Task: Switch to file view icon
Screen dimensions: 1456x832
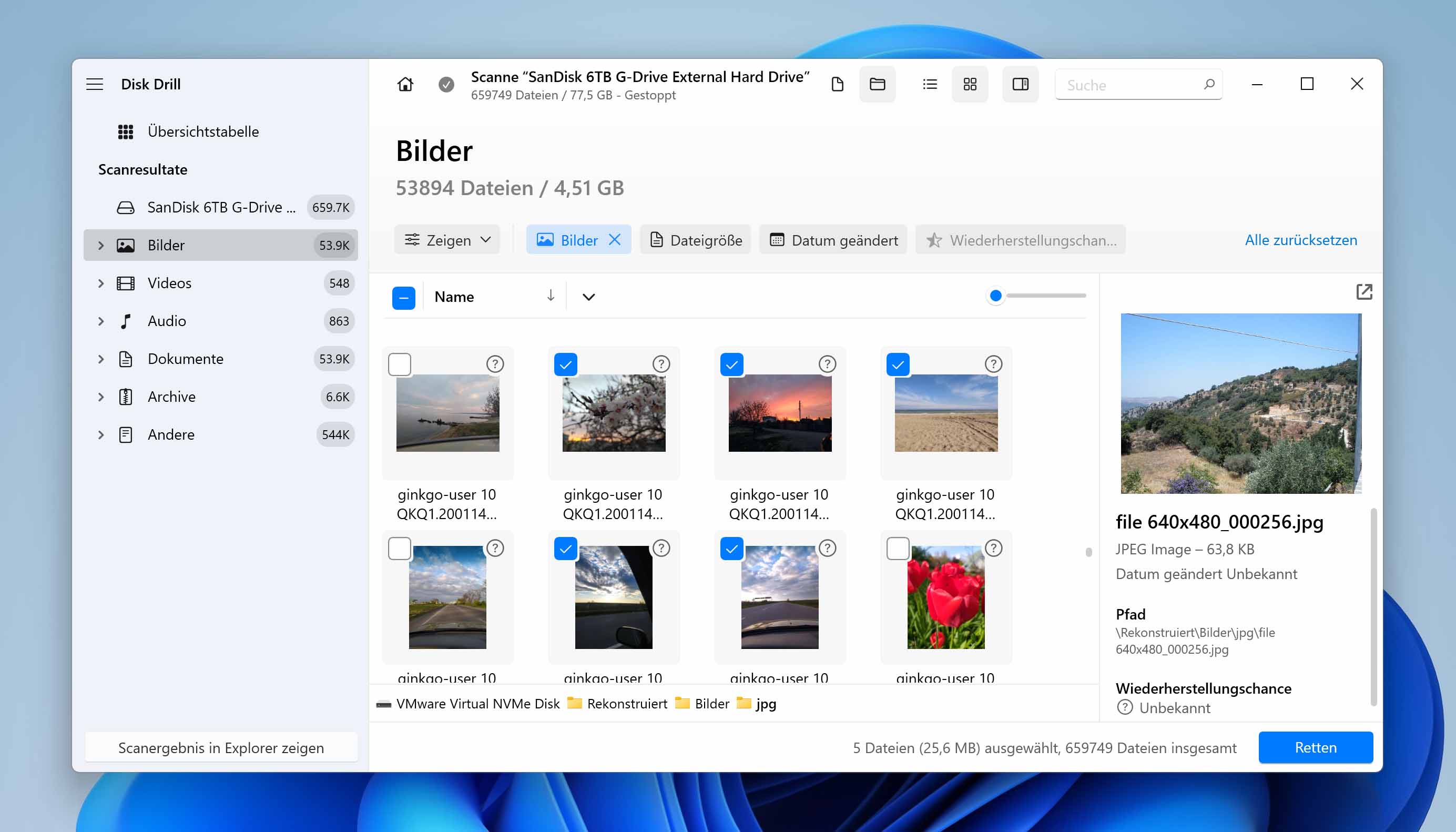Action: pos(837,85)
